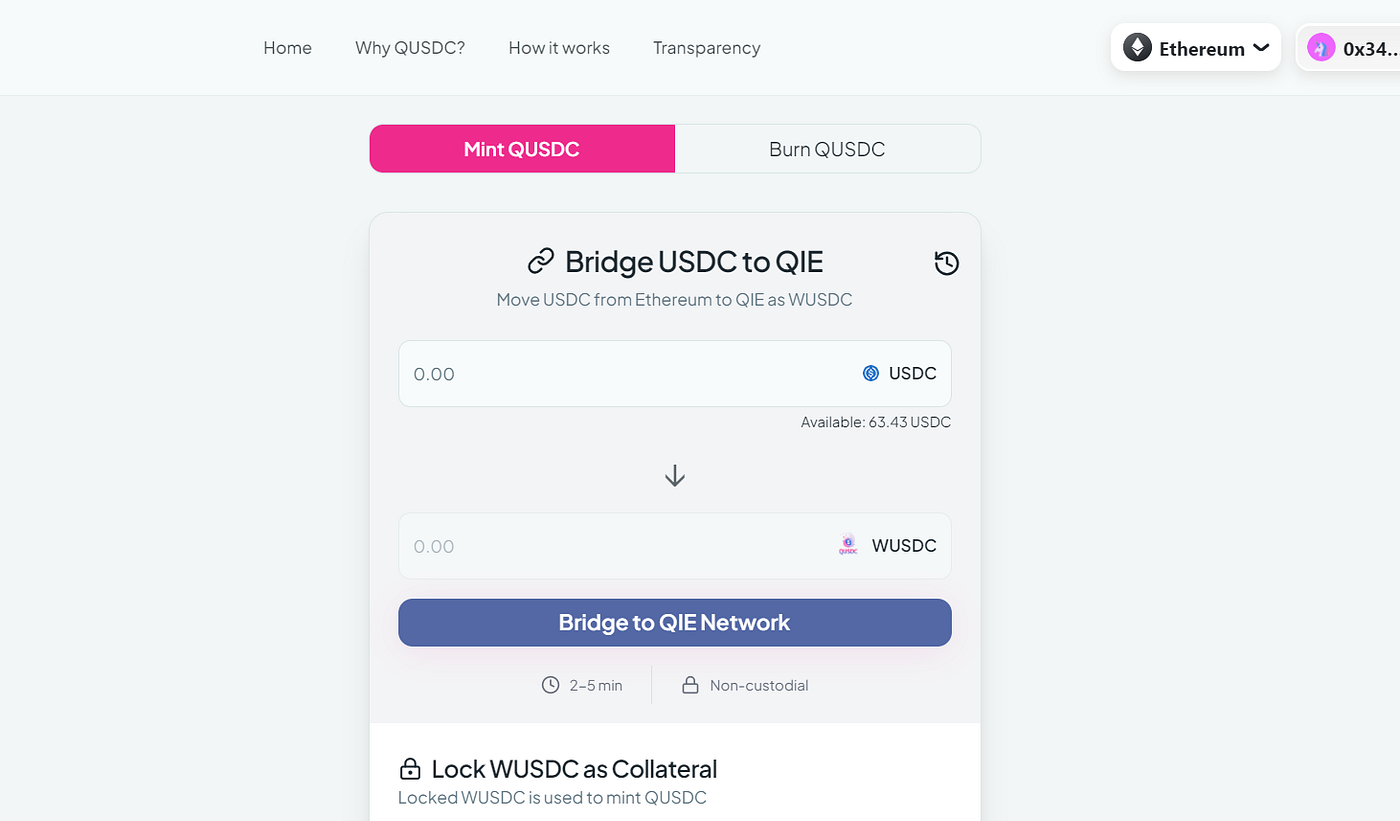
Task: Click the Available: 63.43 USDC balance
Action: click(x=875, y=422)
